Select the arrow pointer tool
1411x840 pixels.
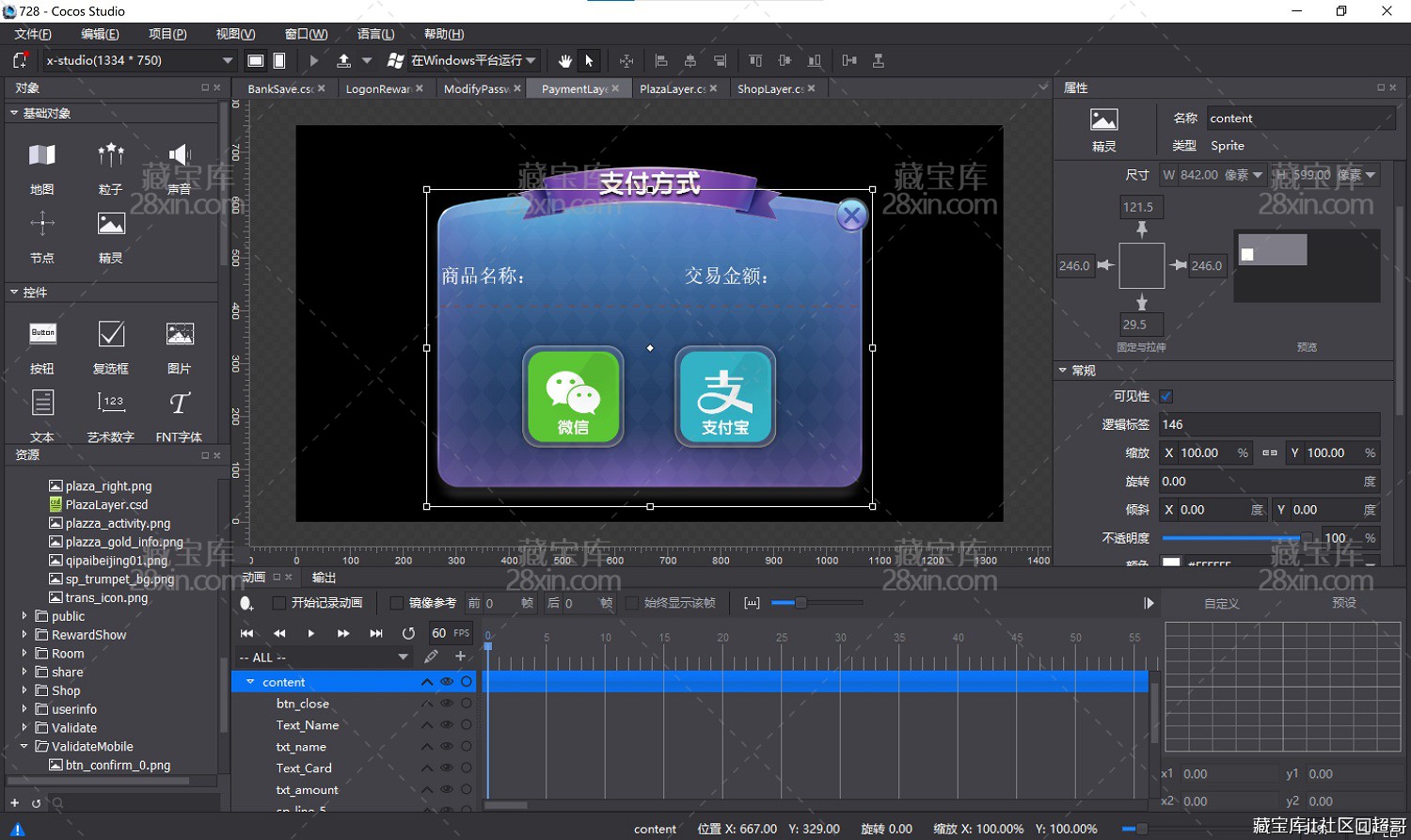click(x=590, y=60)
